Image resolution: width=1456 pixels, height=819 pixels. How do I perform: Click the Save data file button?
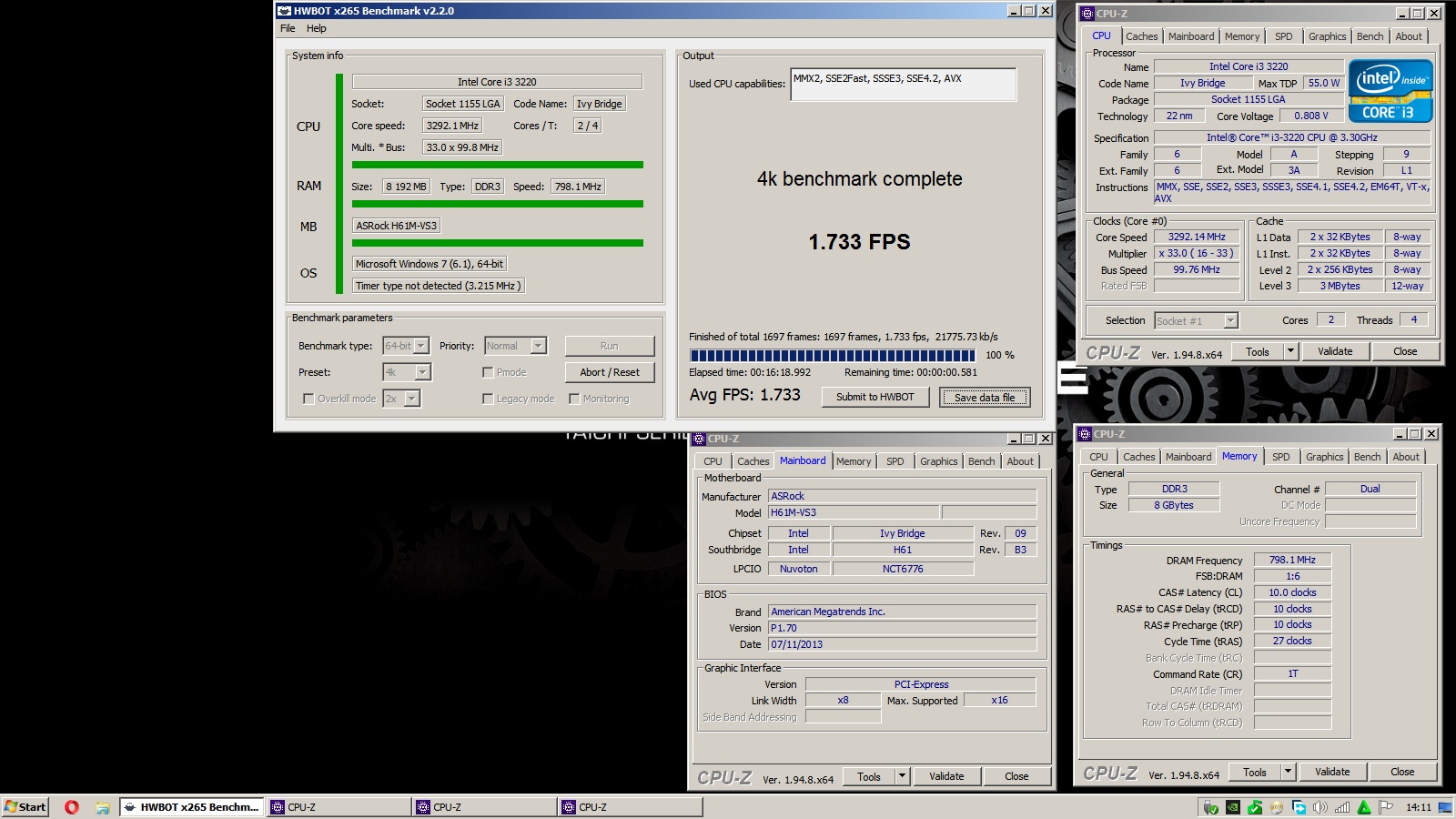(985, 398)
